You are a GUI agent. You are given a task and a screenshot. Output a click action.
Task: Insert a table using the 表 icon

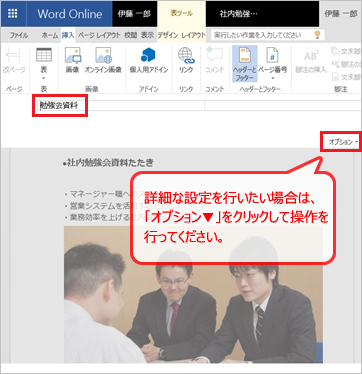[44, 55]
